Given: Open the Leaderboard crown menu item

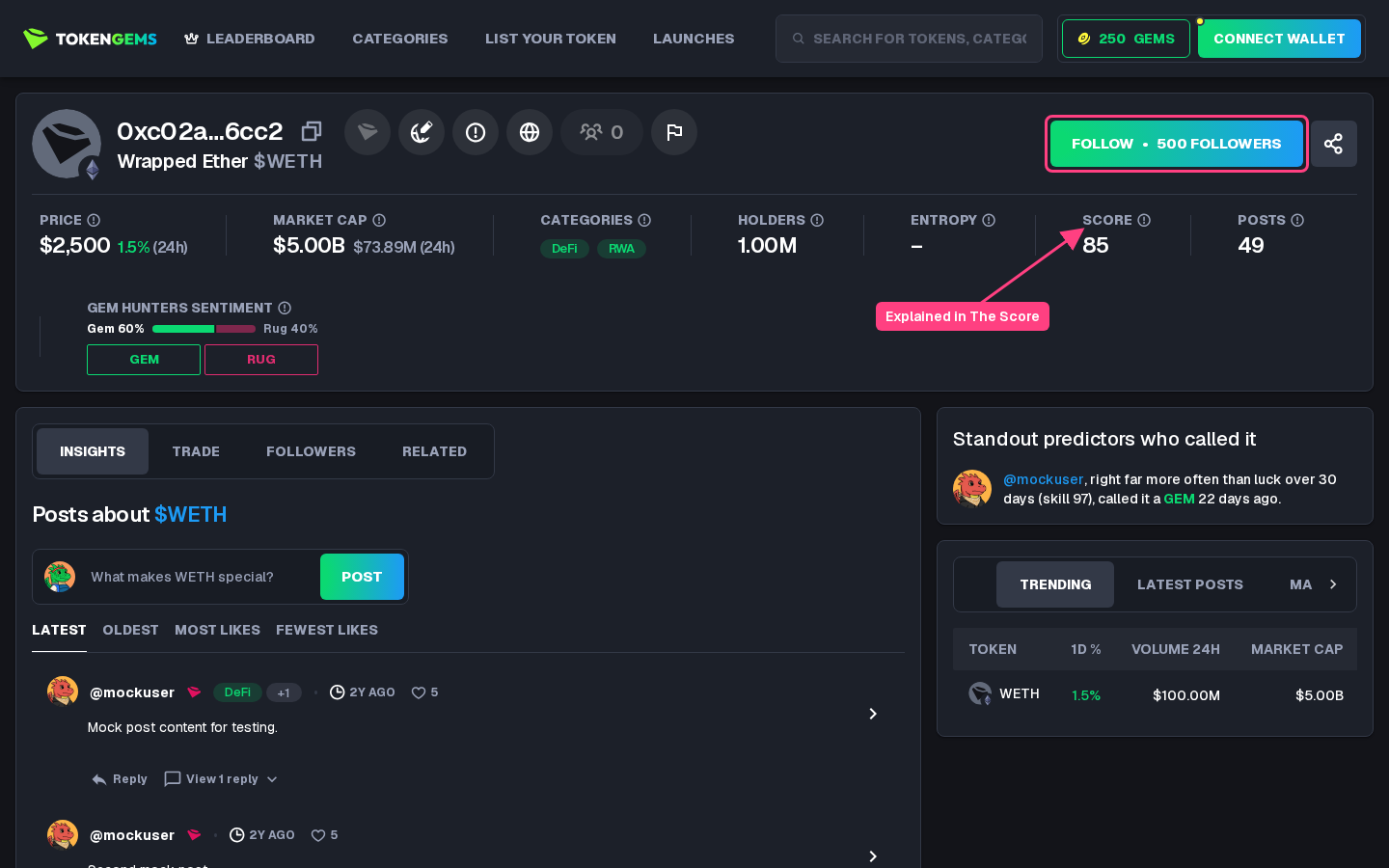Looking at the screenshot, I should [250, 39].
